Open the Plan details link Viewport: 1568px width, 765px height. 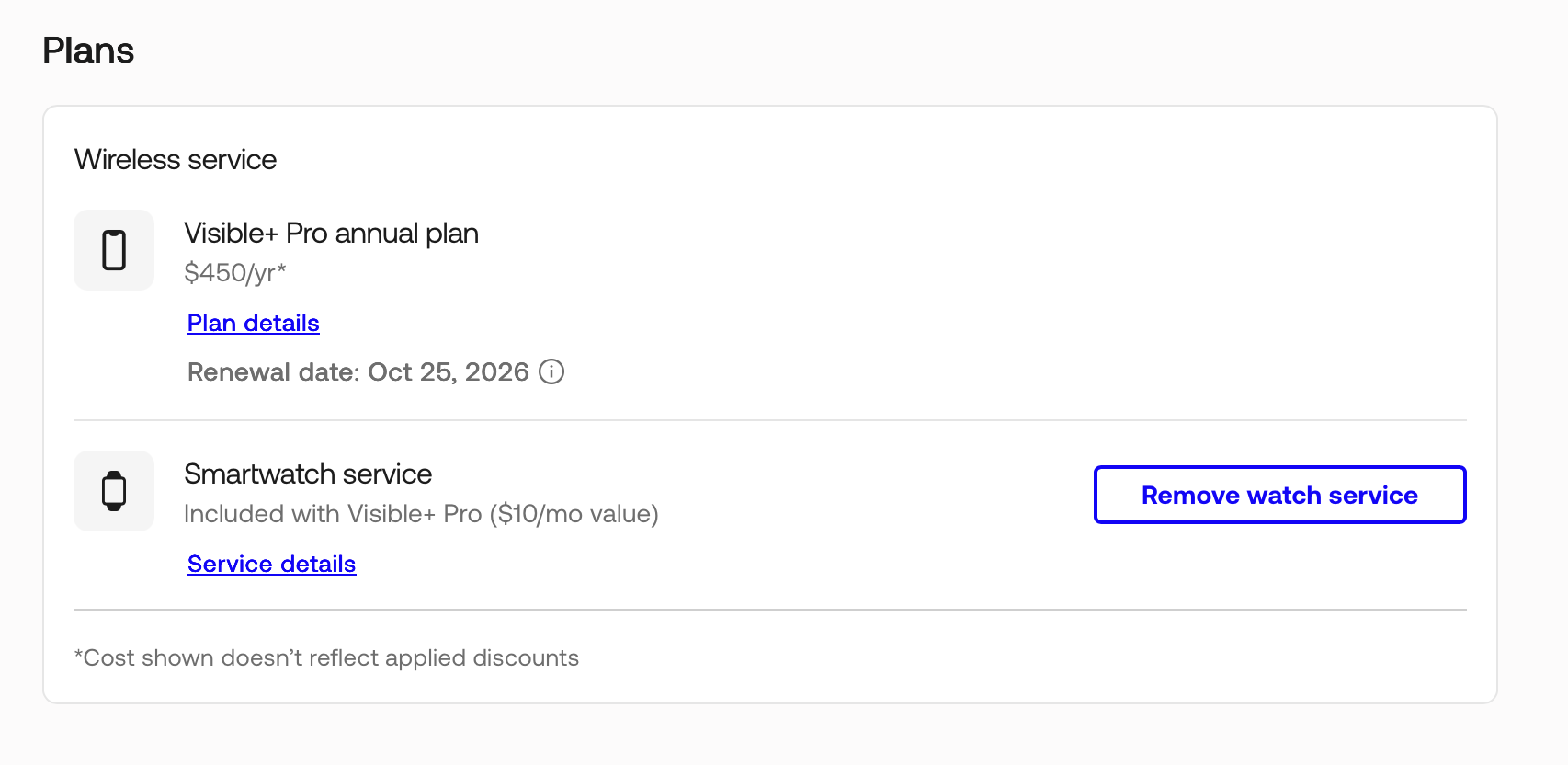coord(254,323)
